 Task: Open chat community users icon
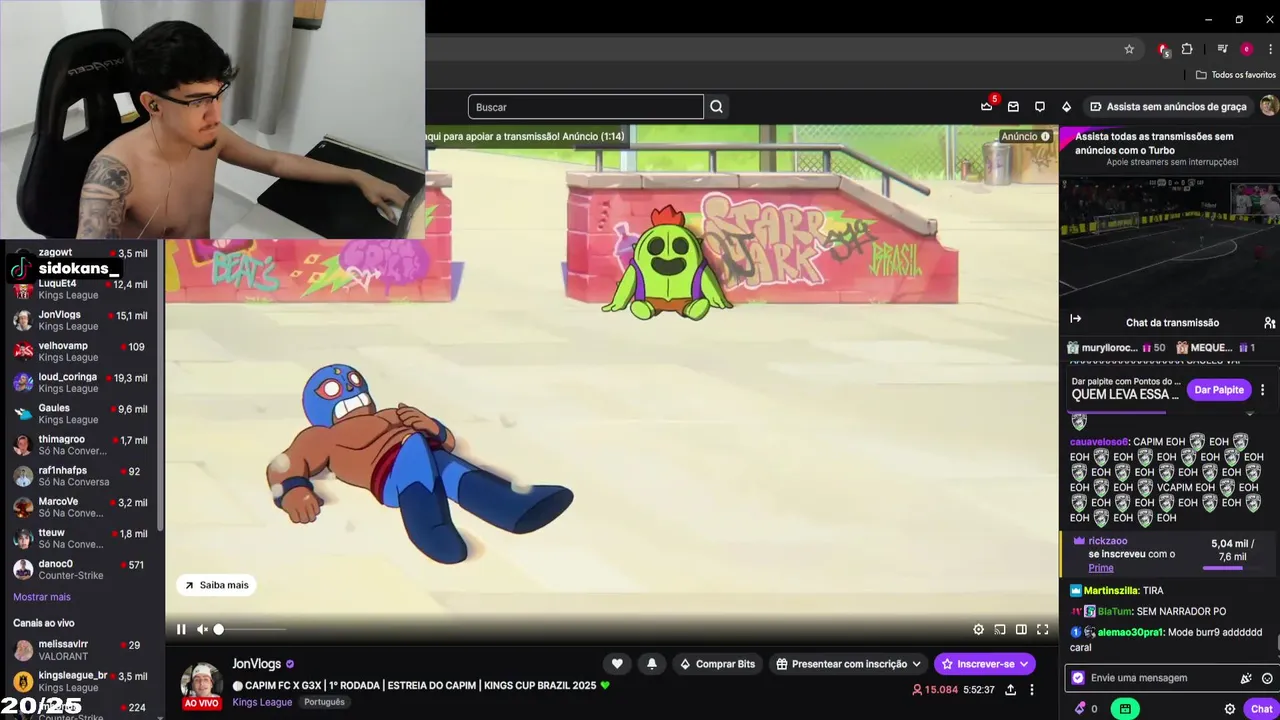(x=1269, y=322)
